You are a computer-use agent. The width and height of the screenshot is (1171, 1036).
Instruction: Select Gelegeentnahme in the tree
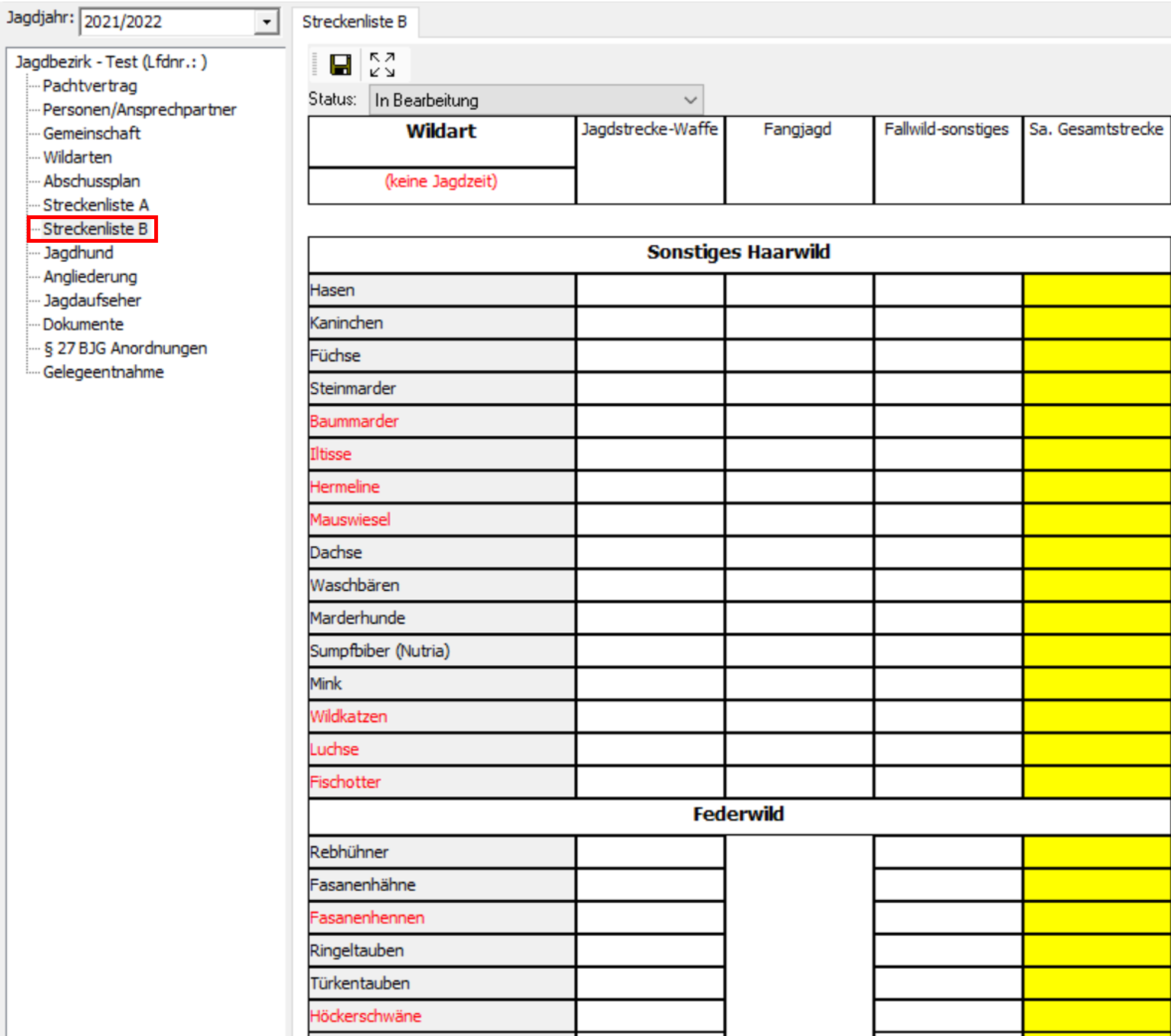click(x=103, y=372)
